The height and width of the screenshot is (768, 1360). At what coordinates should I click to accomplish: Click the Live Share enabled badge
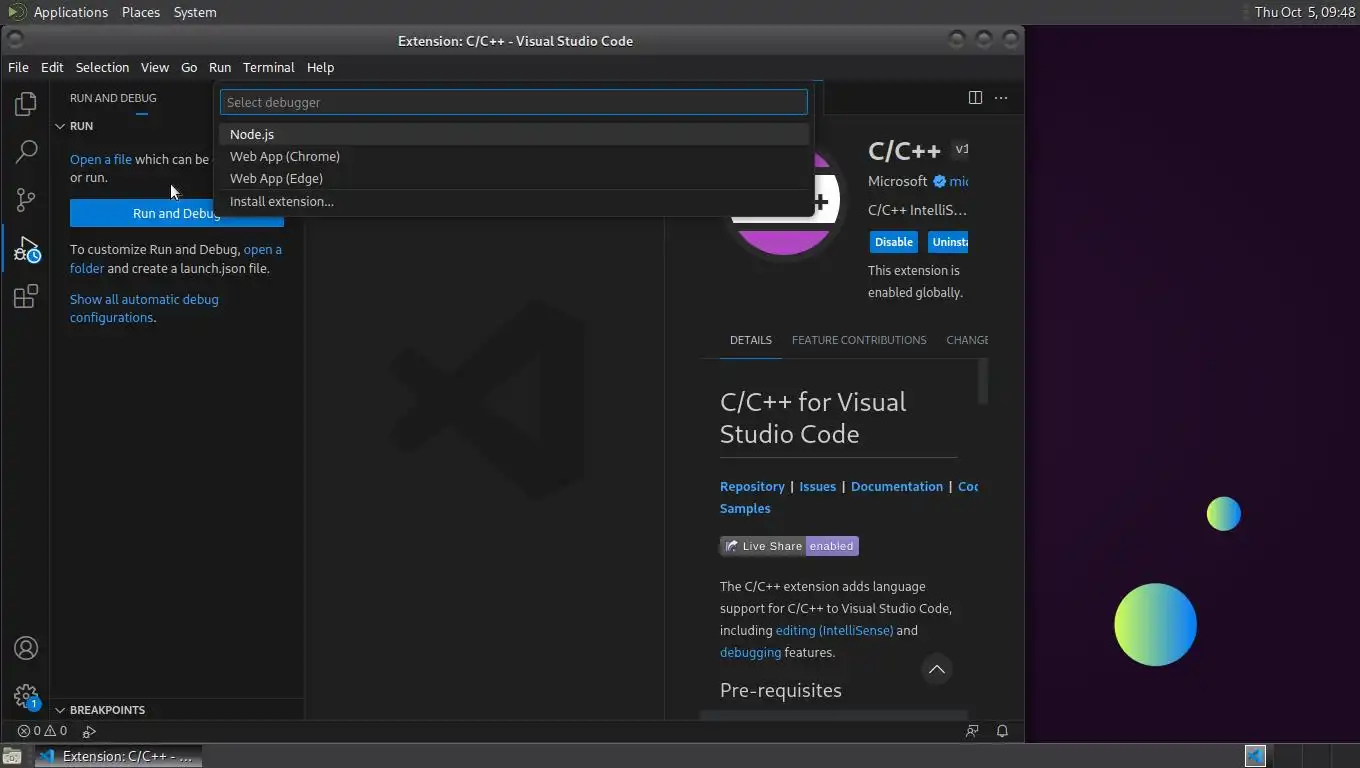[x=789, y=546]
